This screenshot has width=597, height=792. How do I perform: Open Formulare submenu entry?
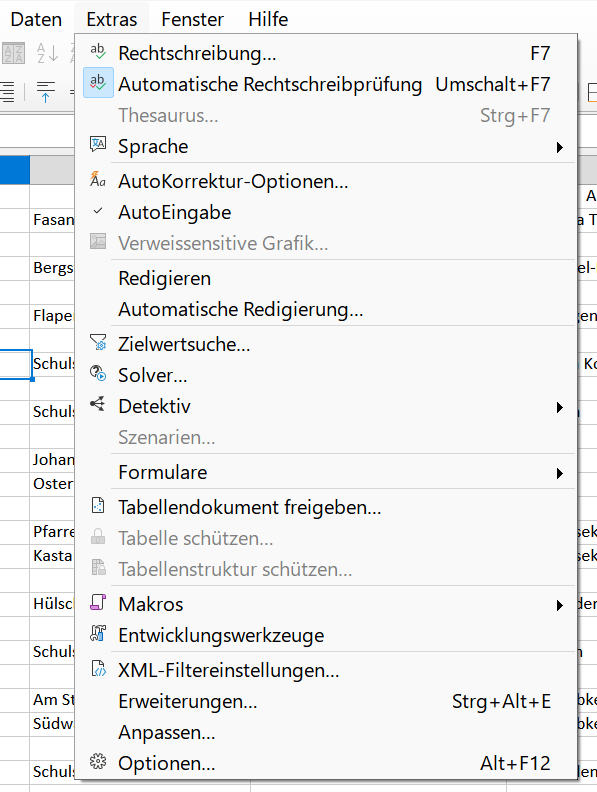click(326, 472)
